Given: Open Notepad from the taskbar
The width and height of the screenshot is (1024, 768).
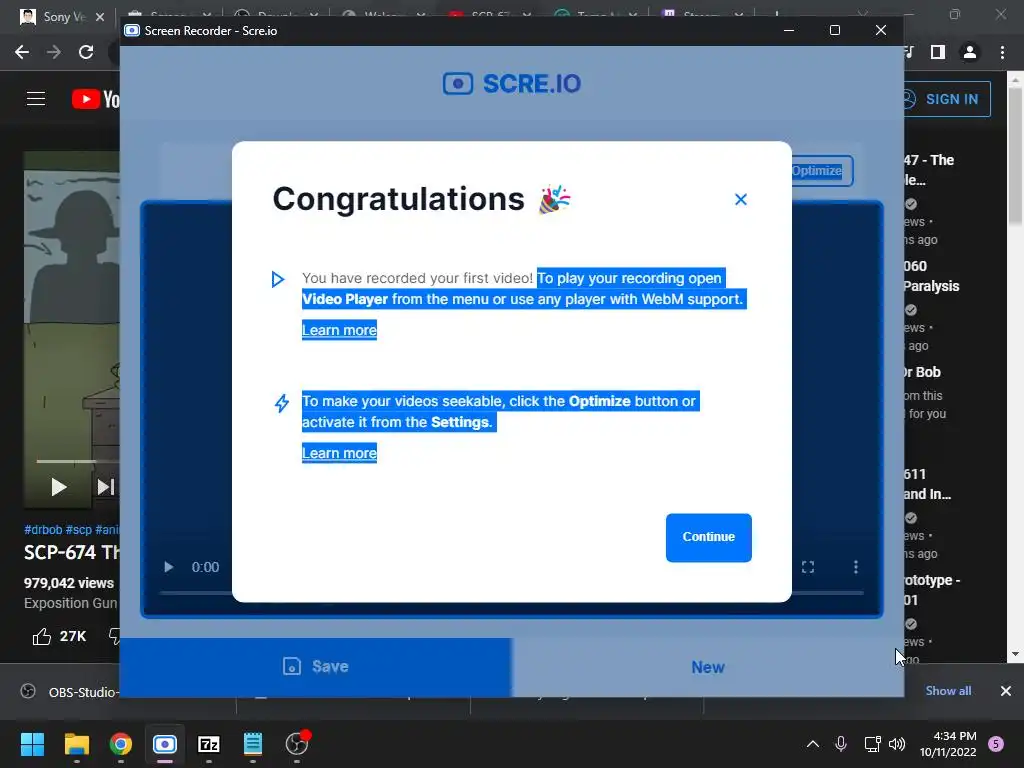Looking at the screenshot, I should click(x=253, y=744).
